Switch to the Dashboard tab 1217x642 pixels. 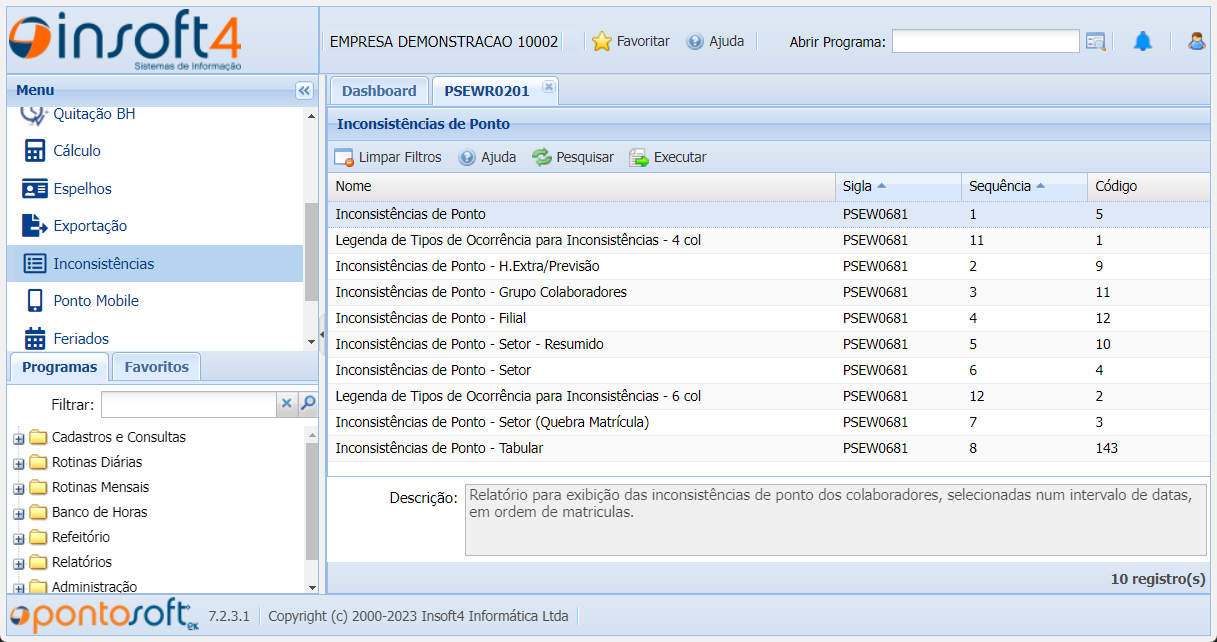pyautogui.click(x=379, y=91)
